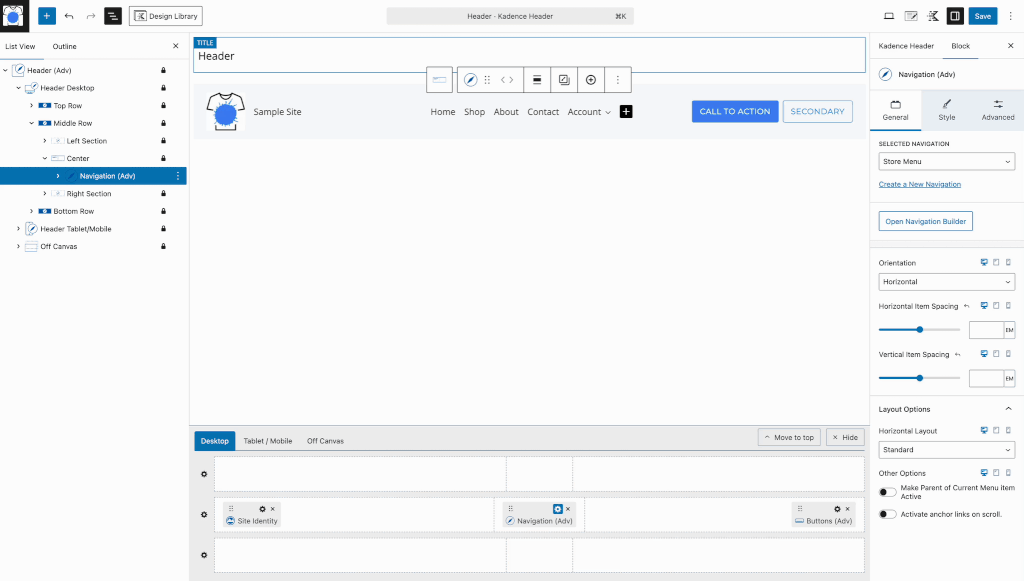Toggle the document overview list icon
This screenshot has width=1024, height=581.
pos(113,16)
